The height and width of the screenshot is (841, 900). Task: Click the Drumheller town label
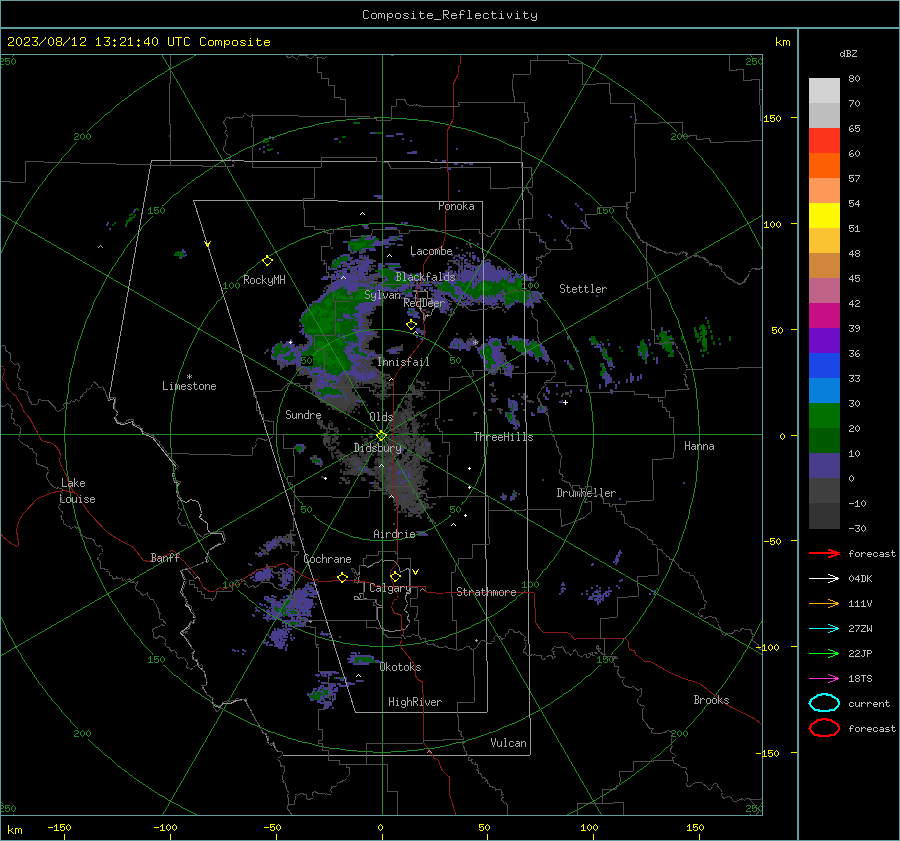point(586,493)
